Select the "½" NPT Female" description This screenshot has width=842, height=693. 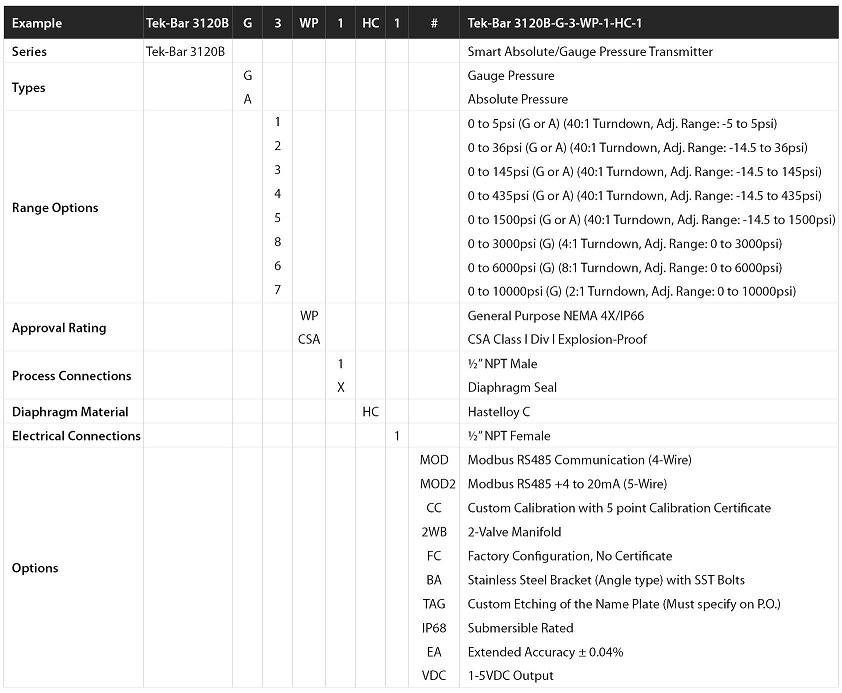coord(509,436)
